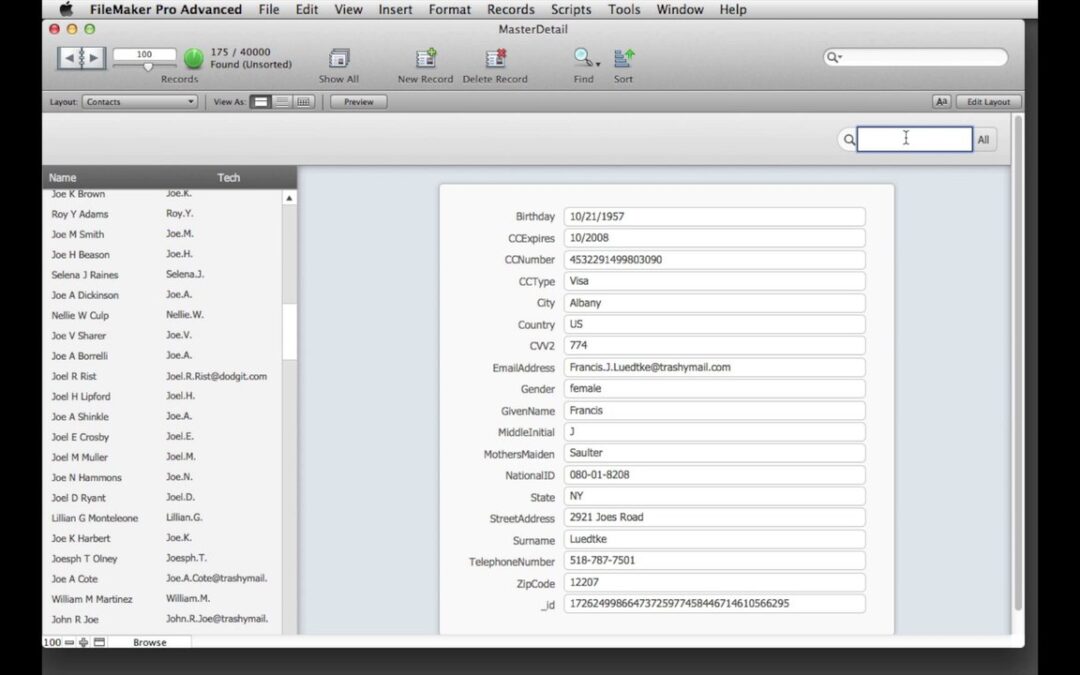
Task: Click the toolbar quick find field
Action: tap(916, 57)
